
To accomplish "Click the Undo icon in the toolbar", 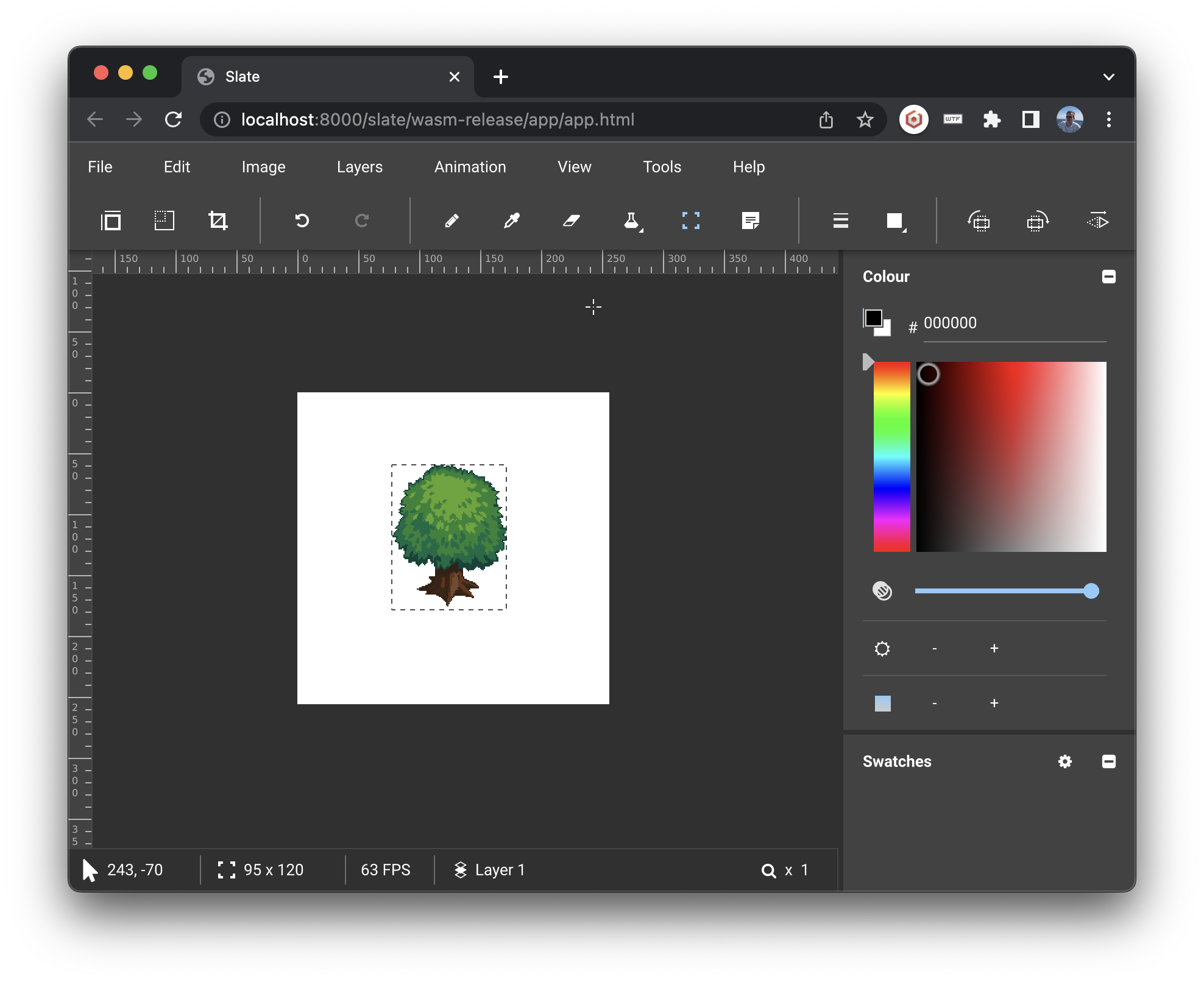I will (x=302, y=221).
